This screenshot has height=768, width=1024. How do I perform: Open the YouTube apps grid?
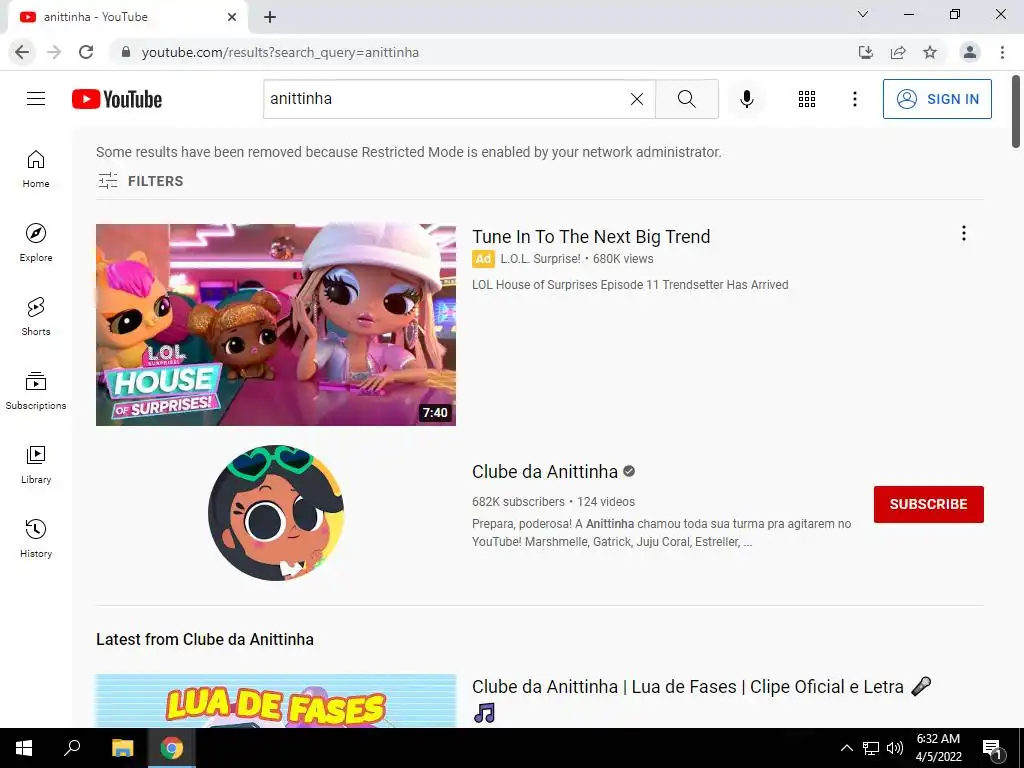point(807,99)
